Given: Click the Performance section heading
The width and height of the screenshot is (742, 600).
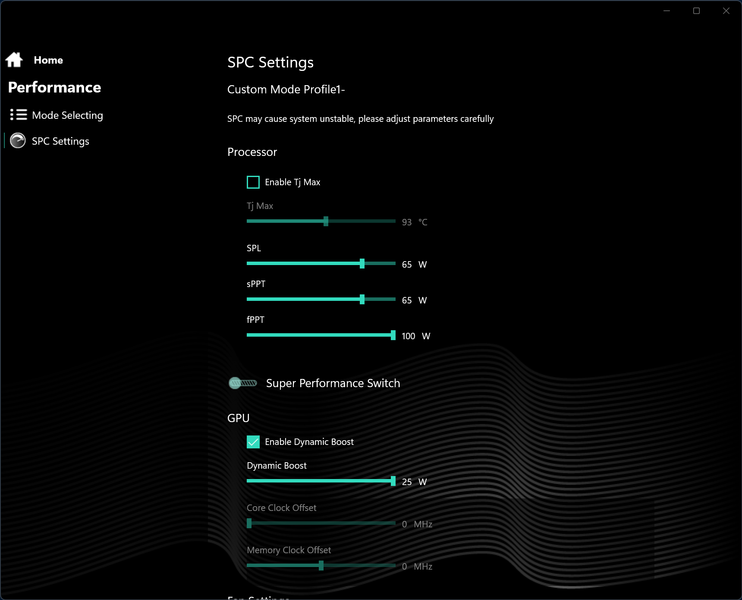Looking at the screenshot, I should (x=54, y=88).
